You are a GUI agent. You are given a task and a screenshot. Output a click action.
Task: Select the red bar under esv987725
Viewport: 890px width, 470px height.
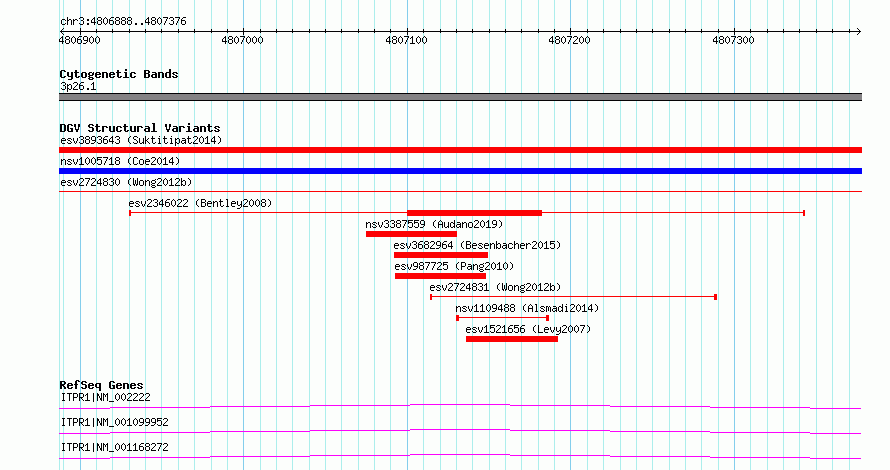440,276
